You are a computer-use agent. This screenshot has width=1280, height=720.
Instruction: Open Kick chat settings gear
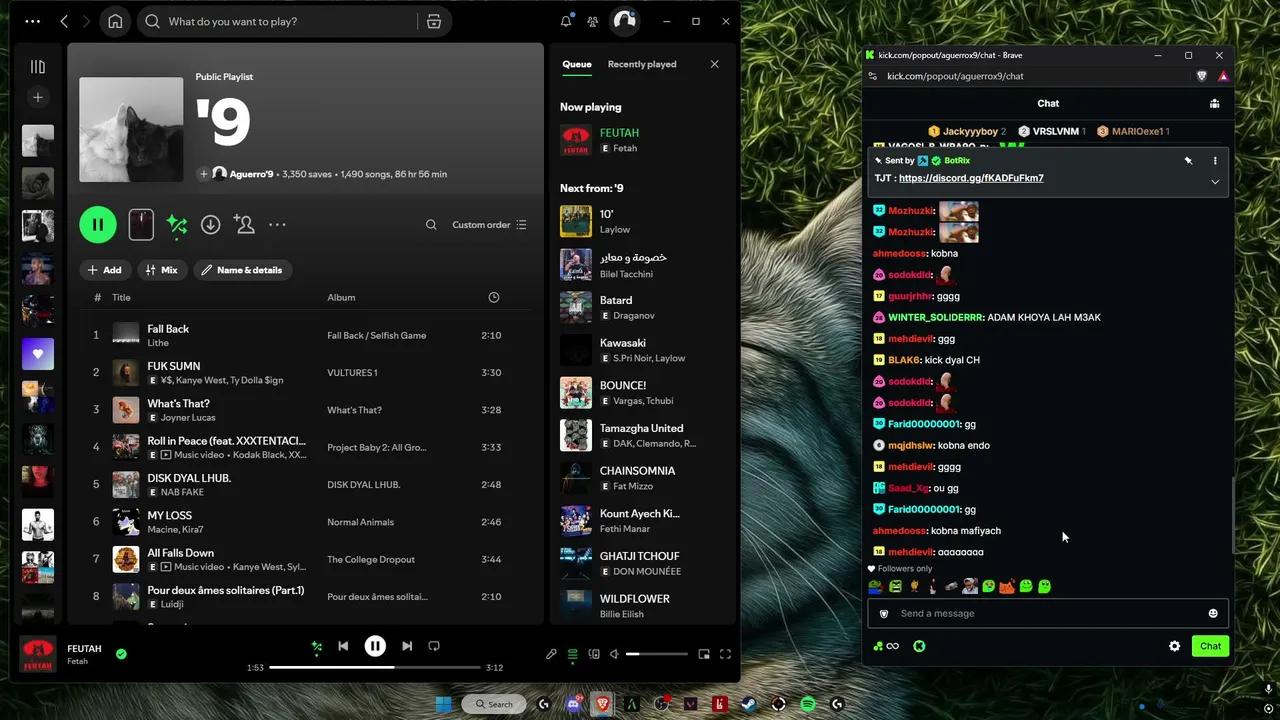tap(1175, 646)
